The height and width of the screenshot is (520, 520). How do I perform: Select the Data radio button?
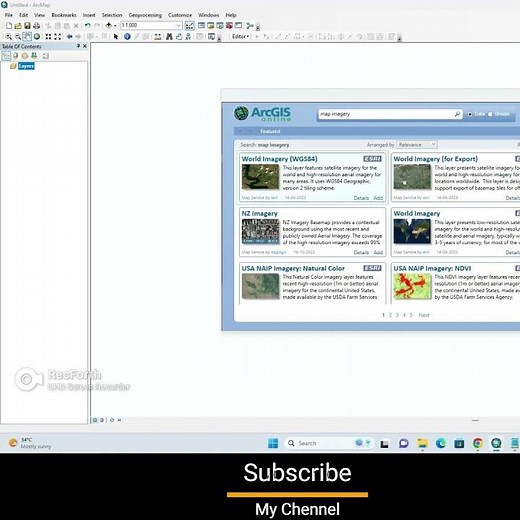[470, 114]
